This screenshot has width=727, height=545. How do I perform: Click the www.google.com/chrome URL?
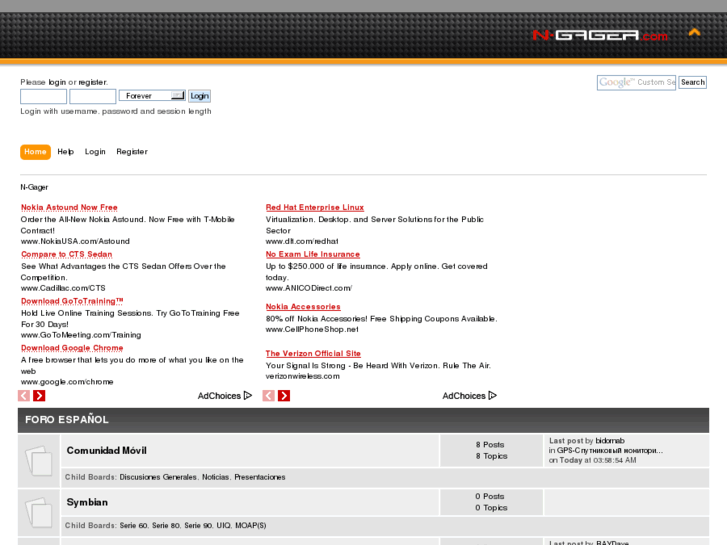67,382
